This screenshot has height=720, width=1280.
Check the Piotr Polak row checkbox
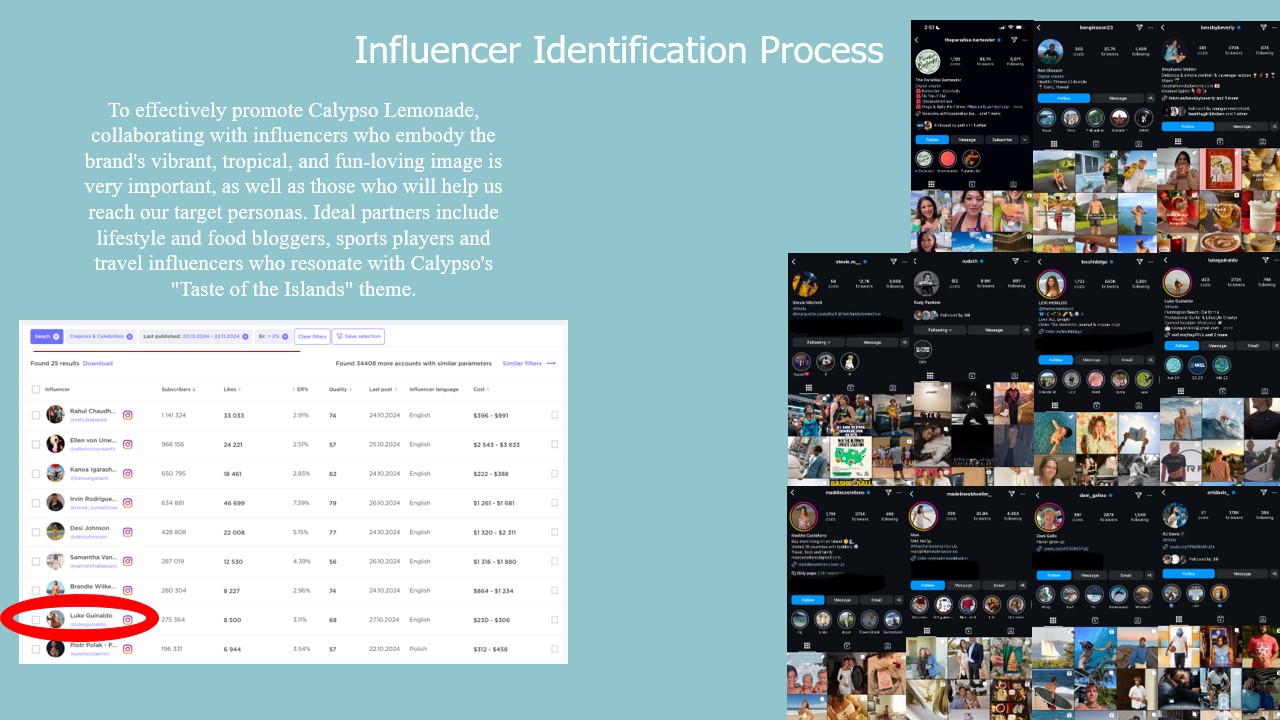tap(36, 649)
